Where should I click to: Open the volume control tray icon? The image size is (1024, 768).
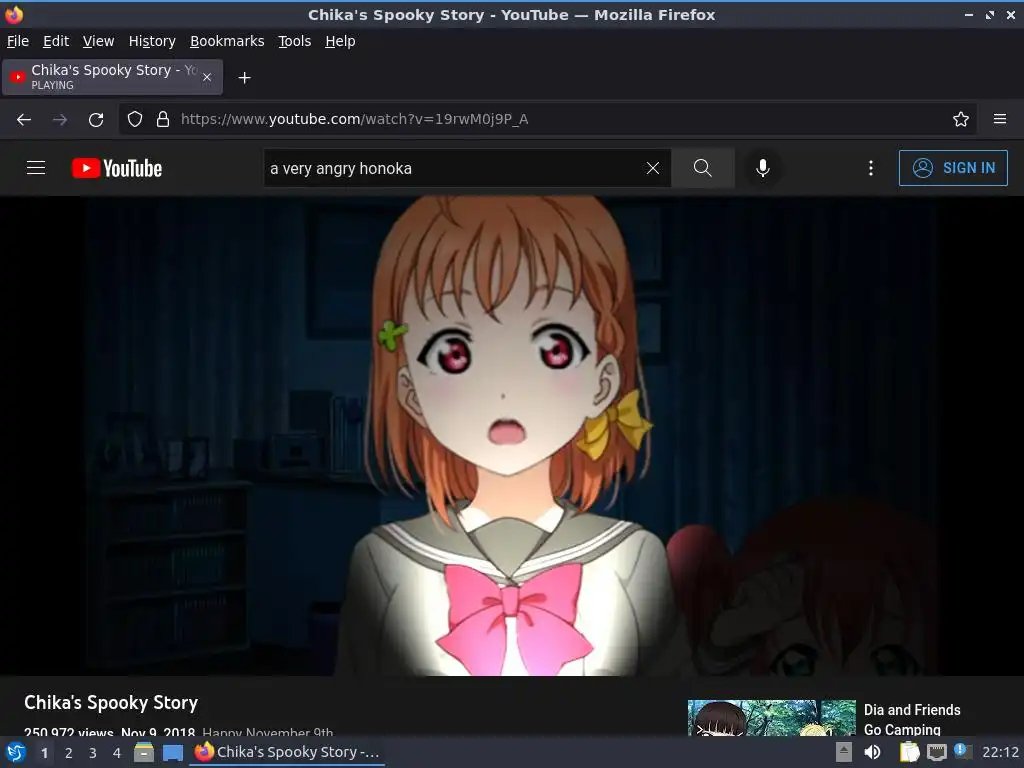872,752
